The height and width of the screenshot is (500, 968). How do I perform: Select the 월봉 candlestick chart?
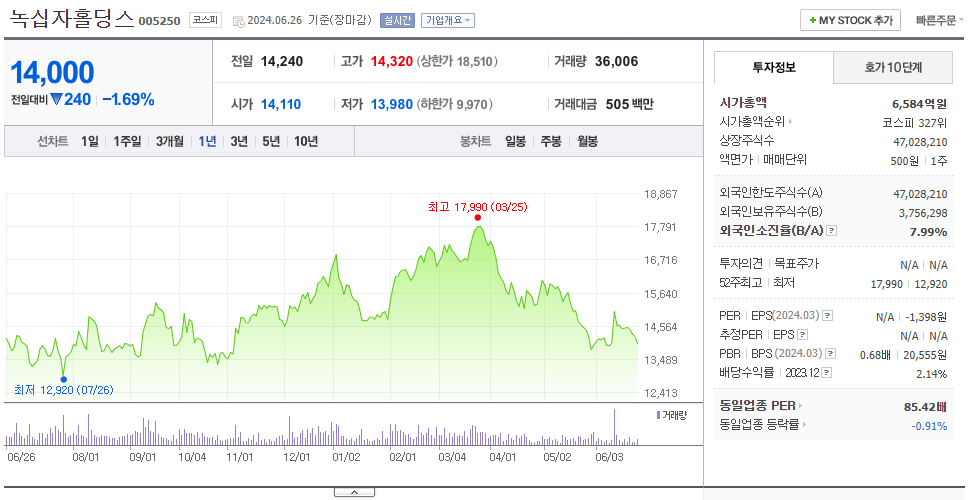point(588,141)
